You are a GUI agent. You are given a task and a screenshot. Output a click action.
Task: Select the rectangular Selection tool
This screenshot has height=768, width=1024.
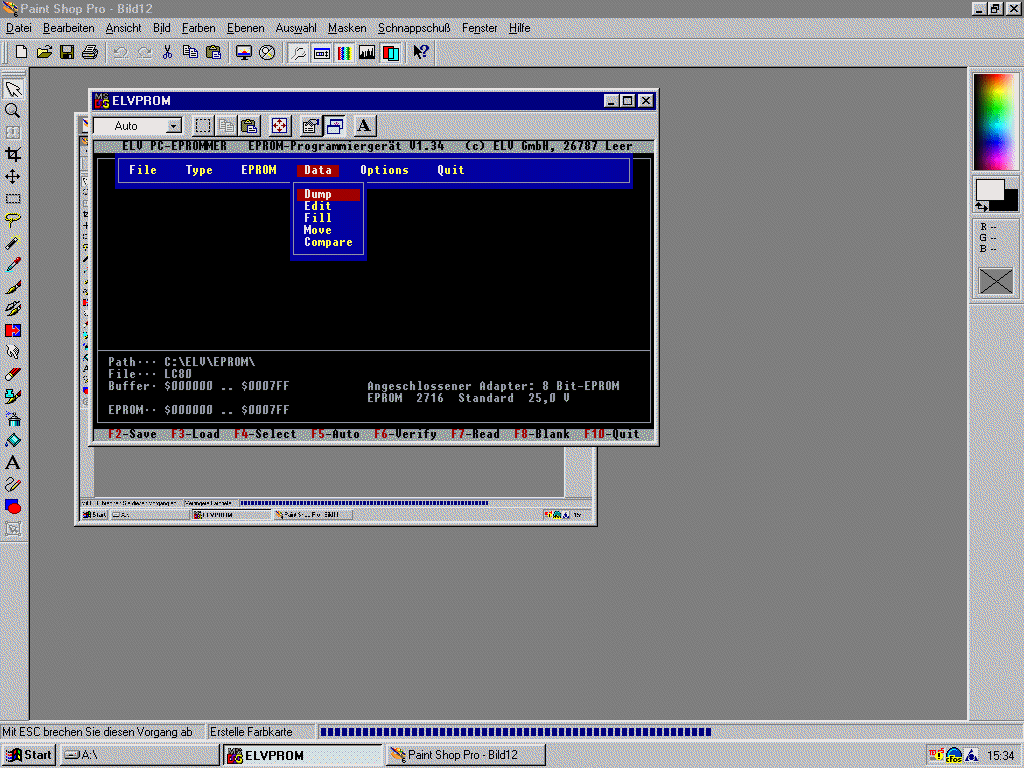point(13,199)
